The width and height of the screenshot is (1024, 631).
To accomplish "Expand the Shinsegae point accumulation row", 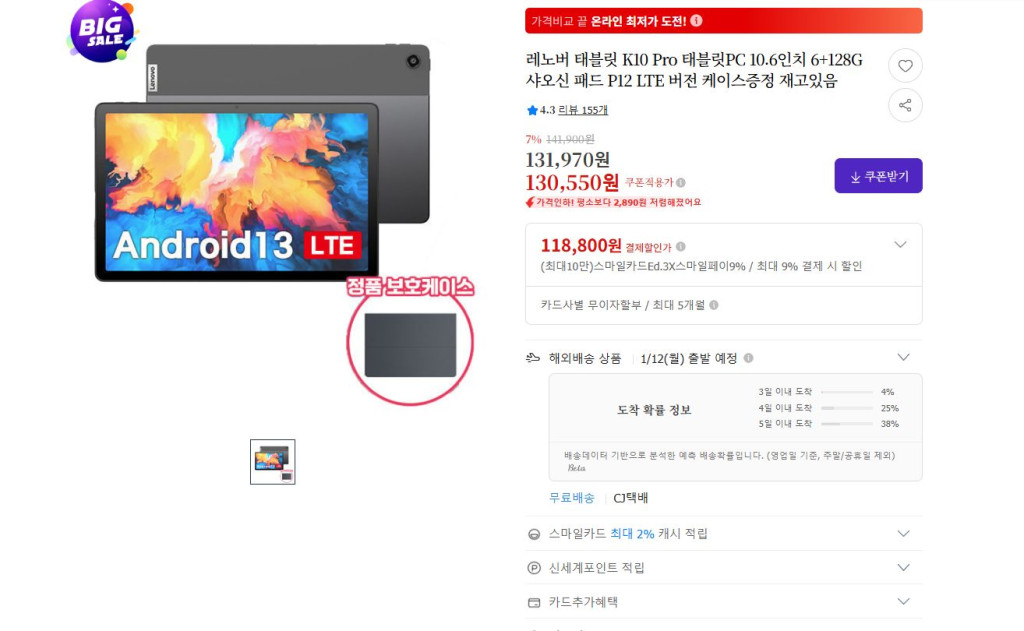I will 724,568.
